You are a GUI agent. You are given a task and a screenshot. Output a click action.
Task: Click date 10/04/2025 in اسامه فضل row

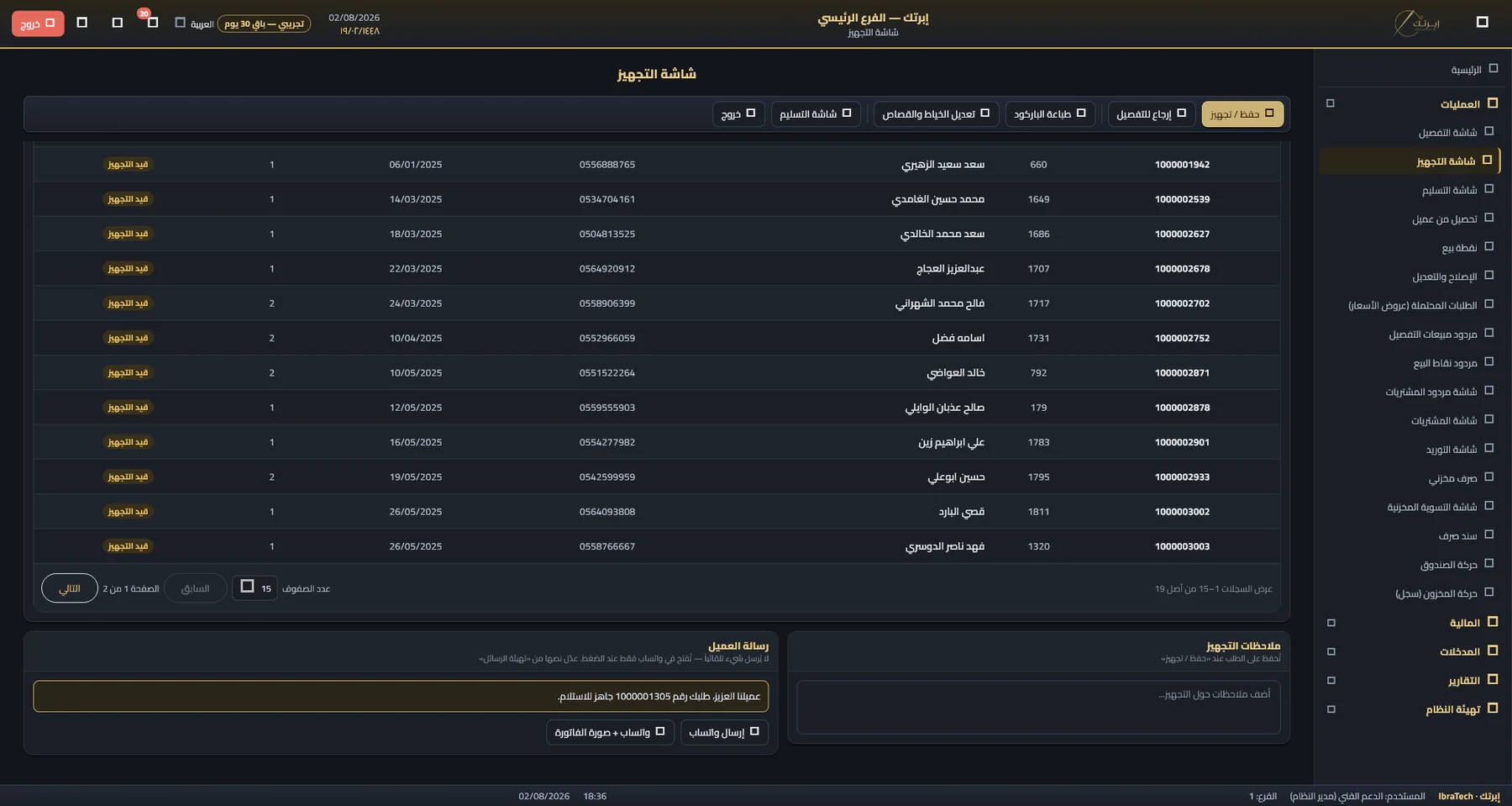click(416, 338)
